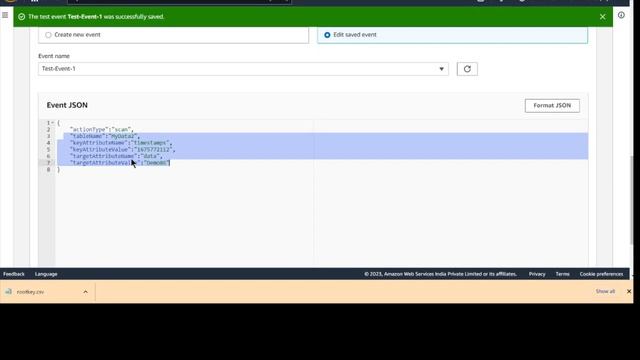
Task: Click the targetAttributeValue line in editor
Action: pyautogui.click(x=119, y=163)
